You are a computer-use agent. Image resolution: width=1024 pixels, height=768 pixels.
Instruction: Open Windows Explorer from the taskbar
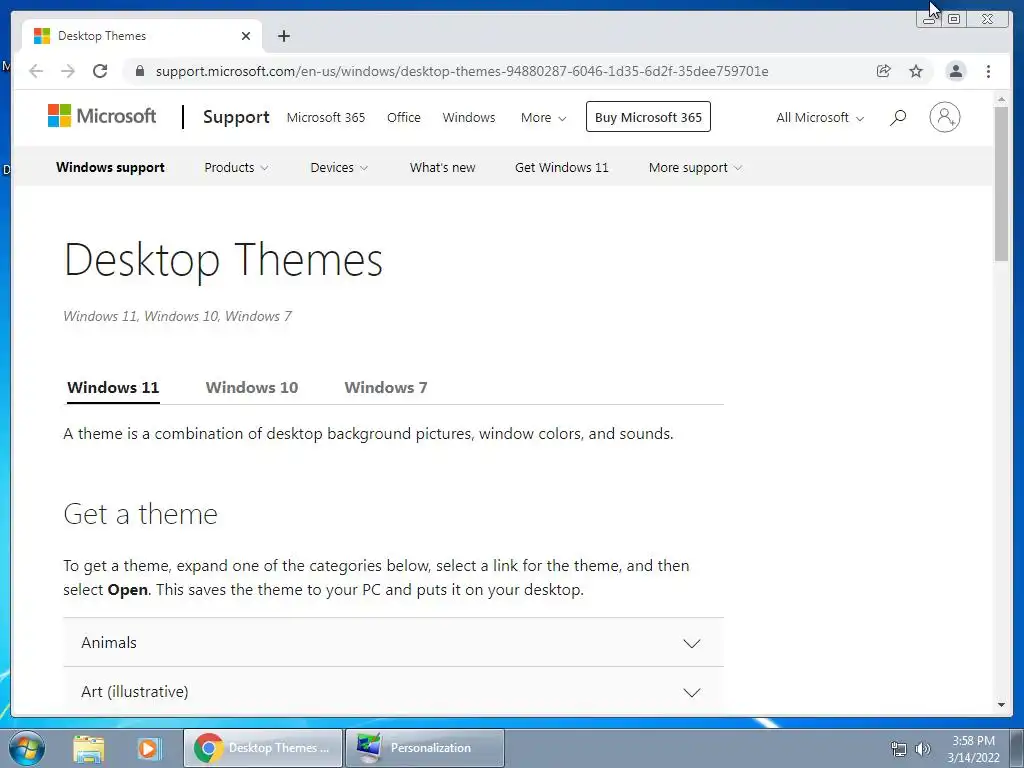tap(89, 748)
